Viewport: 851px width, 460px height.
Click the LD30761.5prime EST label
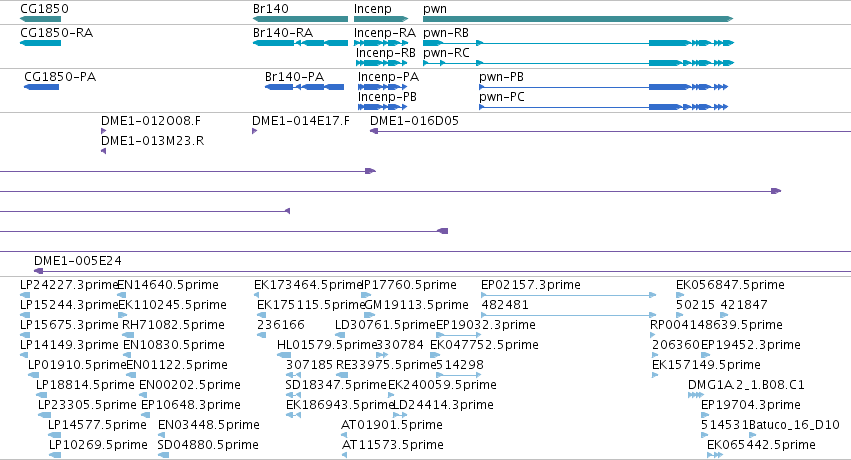click(x=385, y=325)
